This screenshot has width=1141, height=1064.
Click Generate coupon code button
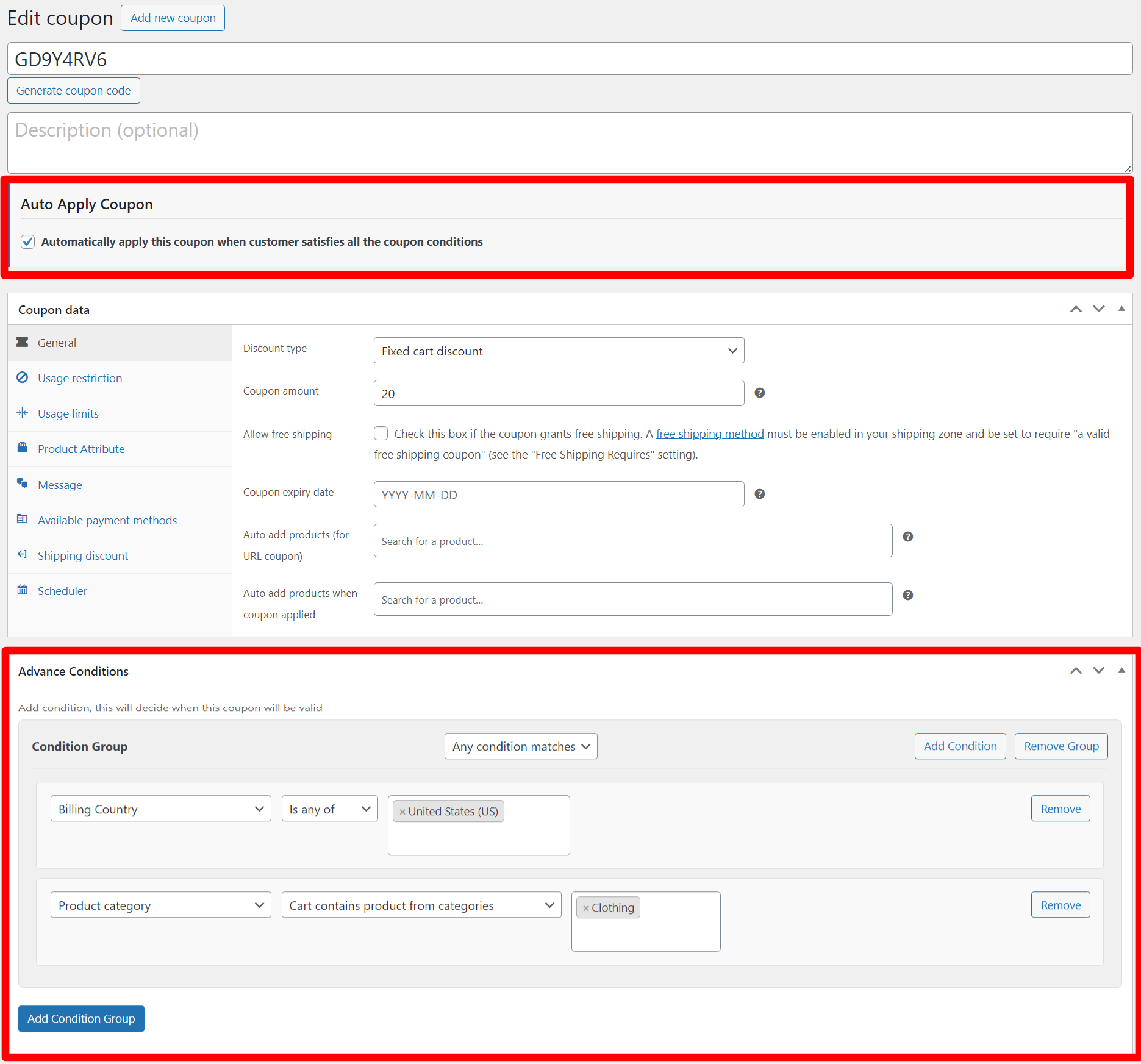(74, 90)
